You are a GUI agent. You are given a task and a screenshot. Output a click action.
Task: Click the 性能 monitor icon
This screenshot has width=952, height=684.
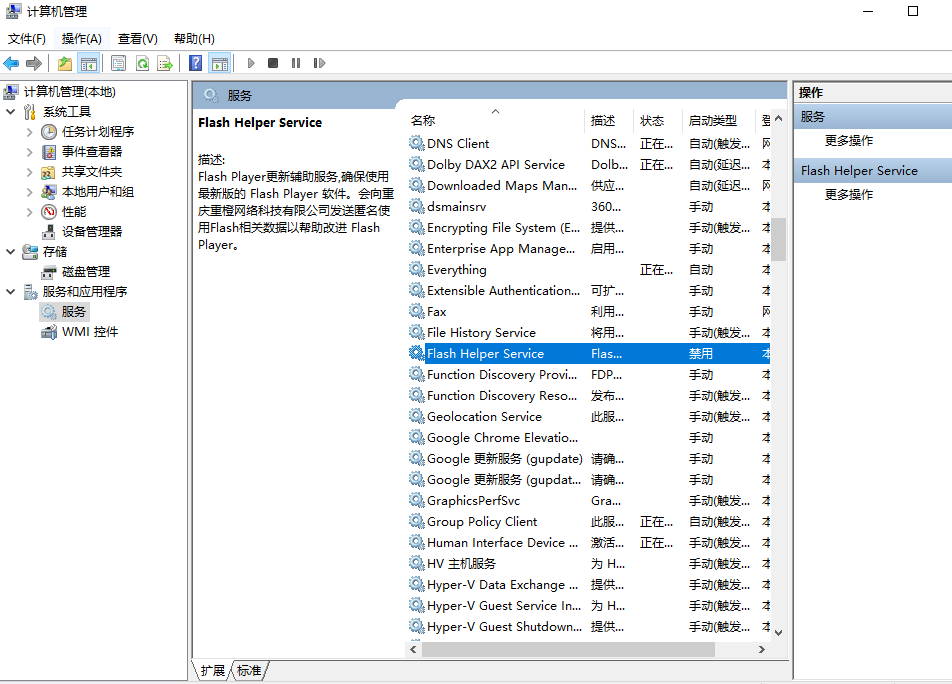click(x=49, y=212)
